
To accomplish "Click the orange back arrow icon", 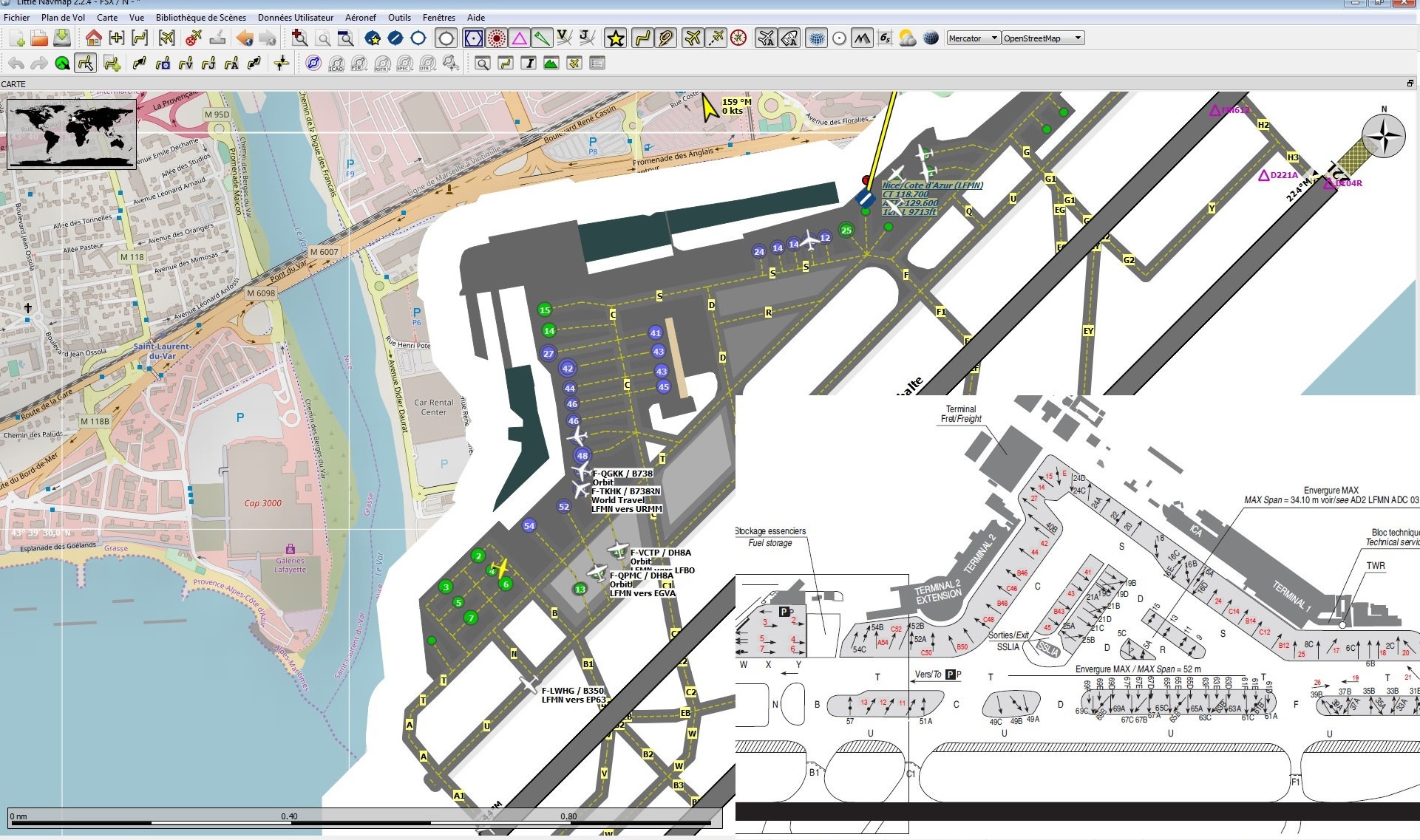I will pos(244,38).
